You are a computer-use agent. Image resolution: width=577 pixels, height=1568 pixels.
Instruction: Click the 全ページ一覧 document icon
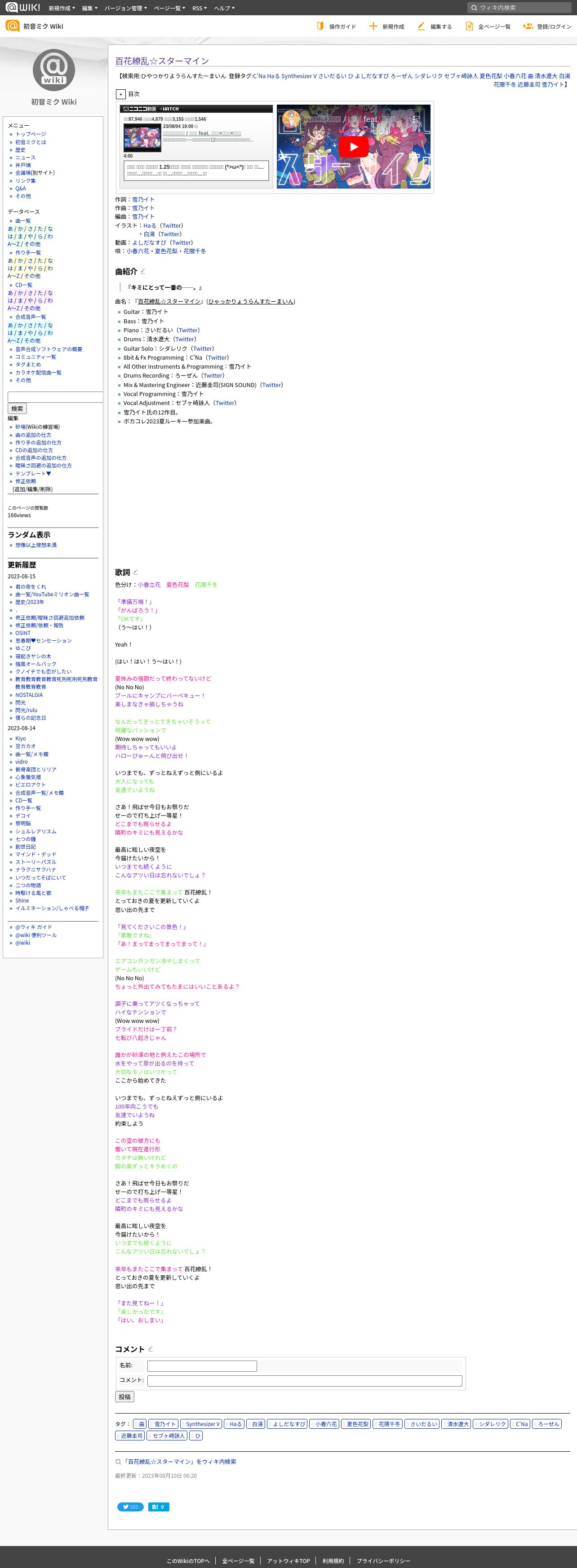[469, 26]
